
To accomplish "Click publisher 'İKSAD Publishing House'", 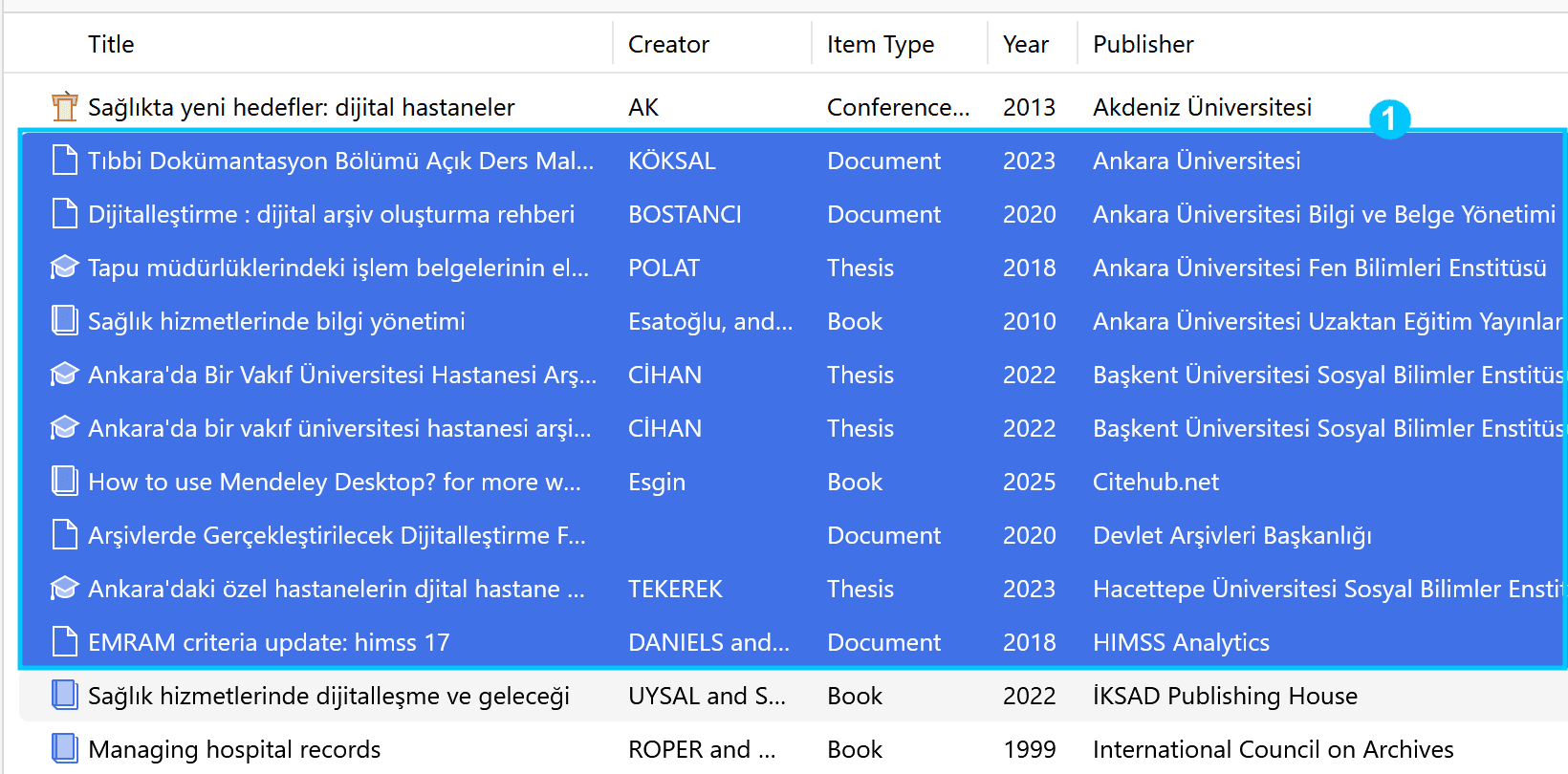I will (1225, 696).
